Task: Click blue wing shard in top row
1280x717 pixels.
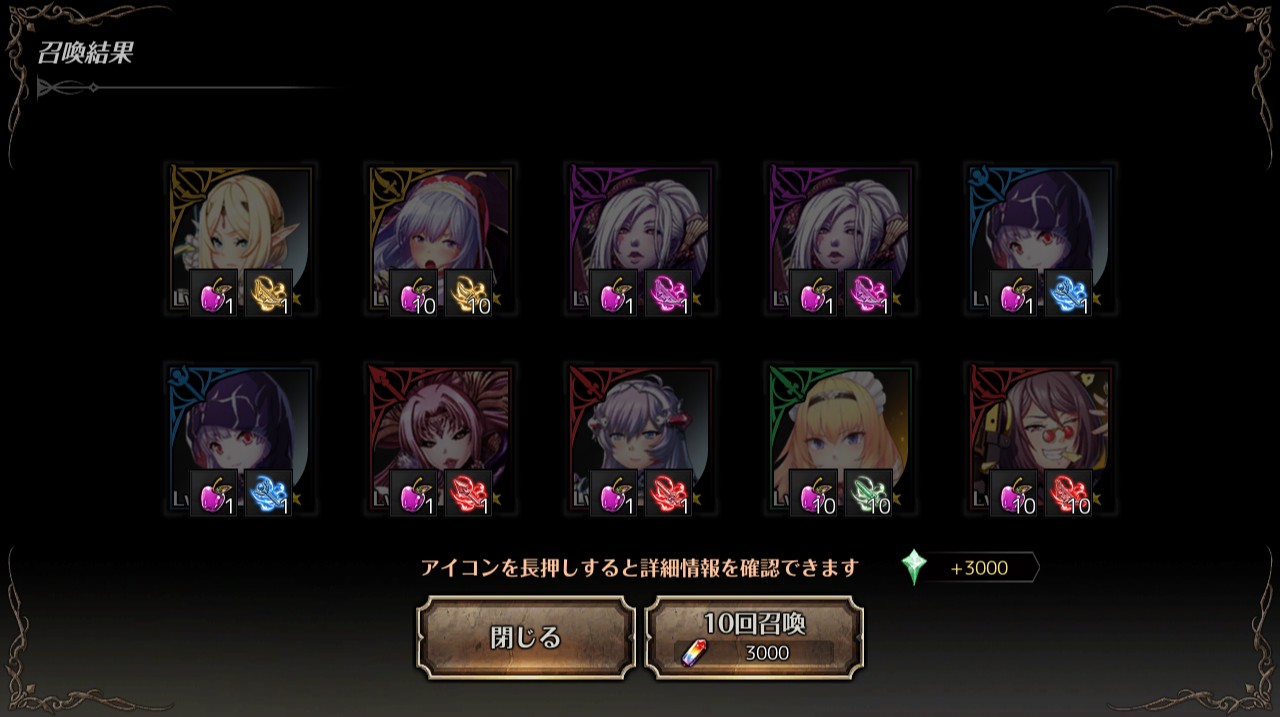Action: point(1069,293)
